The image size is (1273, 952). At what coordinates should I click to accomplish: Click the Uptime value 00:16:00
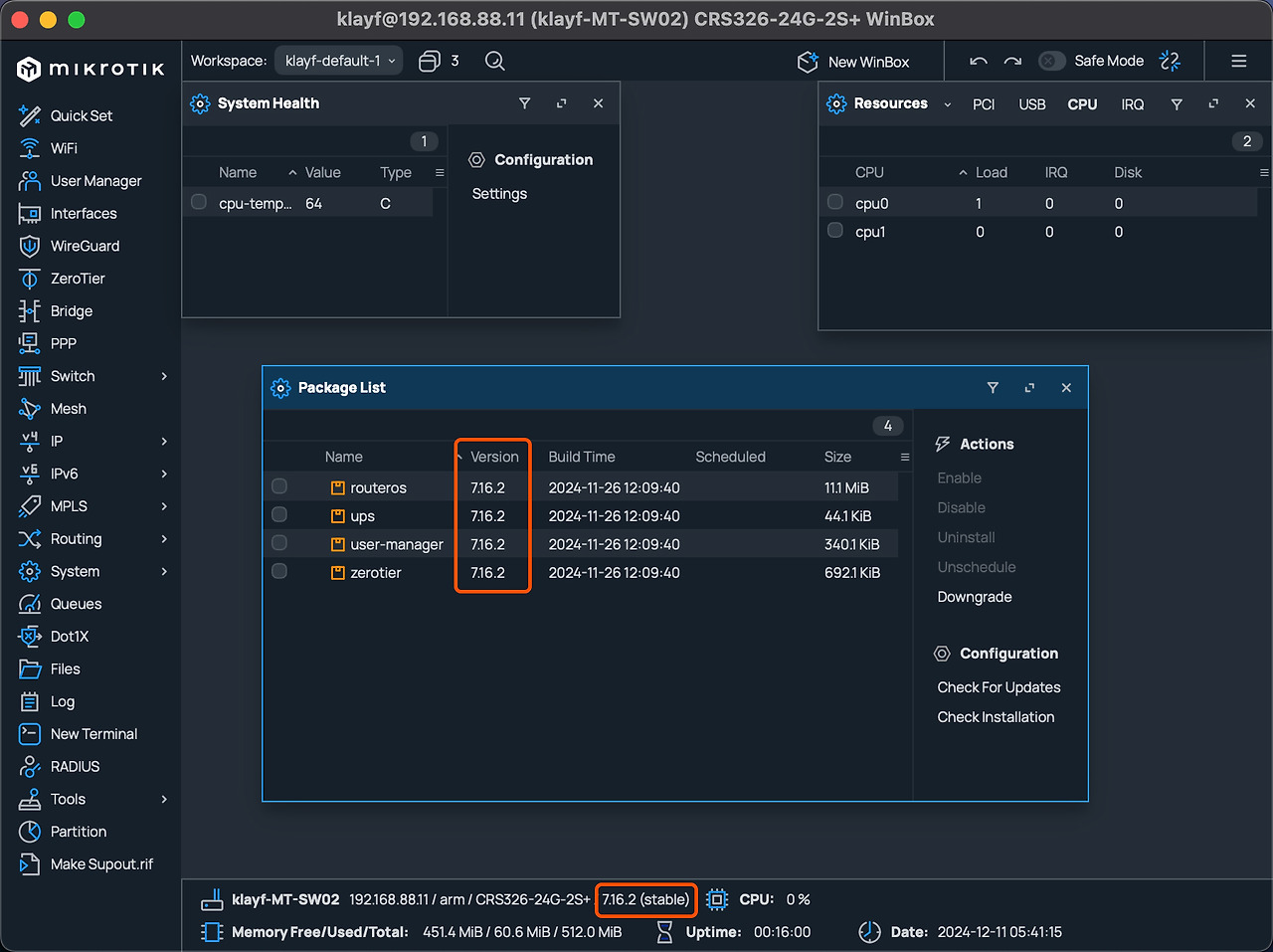[x=782, y=932]
